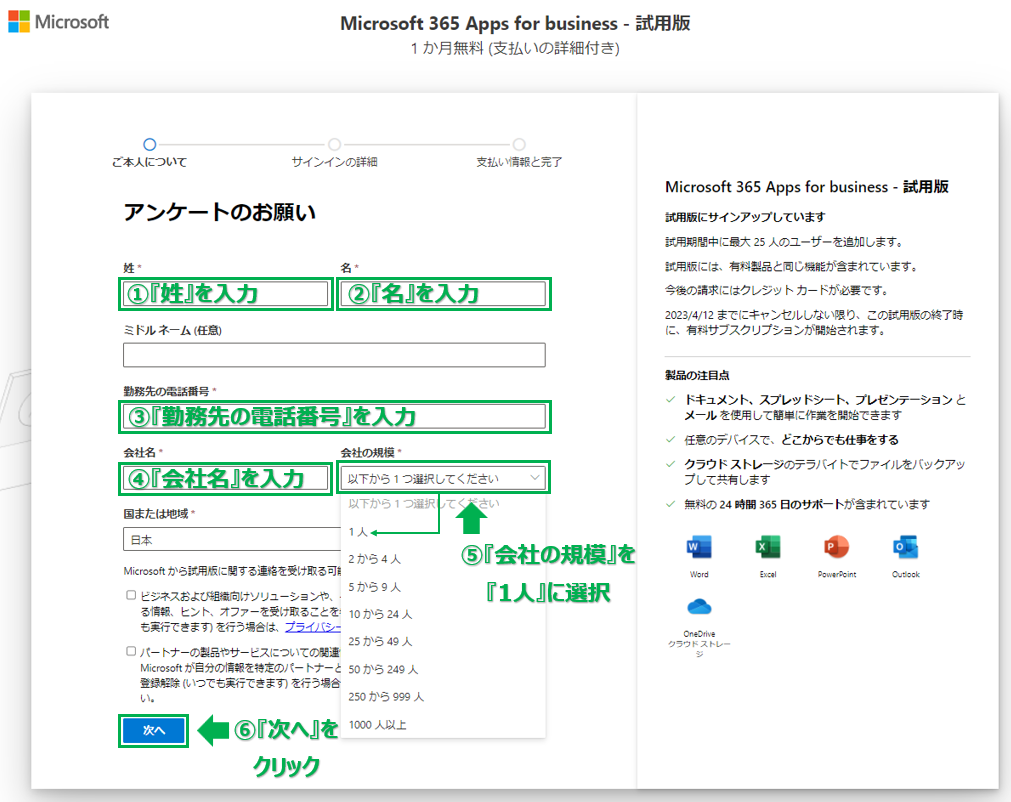The image size is (1011, 802).
Task: Click the 名 first name field
Action: [x=444, y=294]
